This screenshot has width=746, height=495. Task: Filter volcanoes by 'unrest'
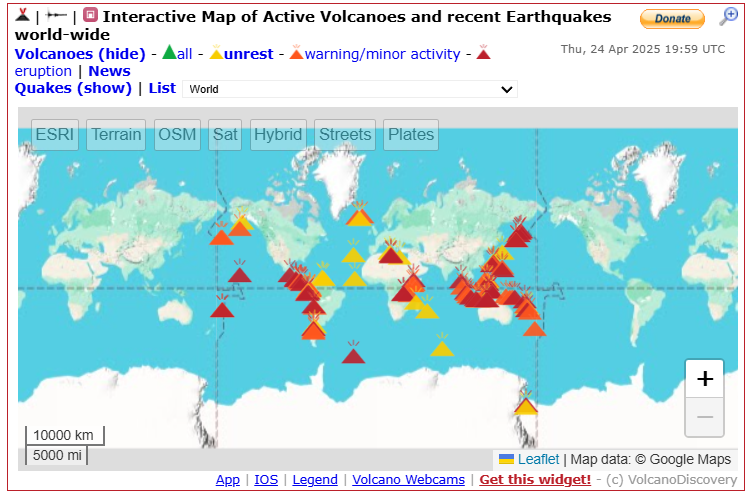click(x=248, y=53)
